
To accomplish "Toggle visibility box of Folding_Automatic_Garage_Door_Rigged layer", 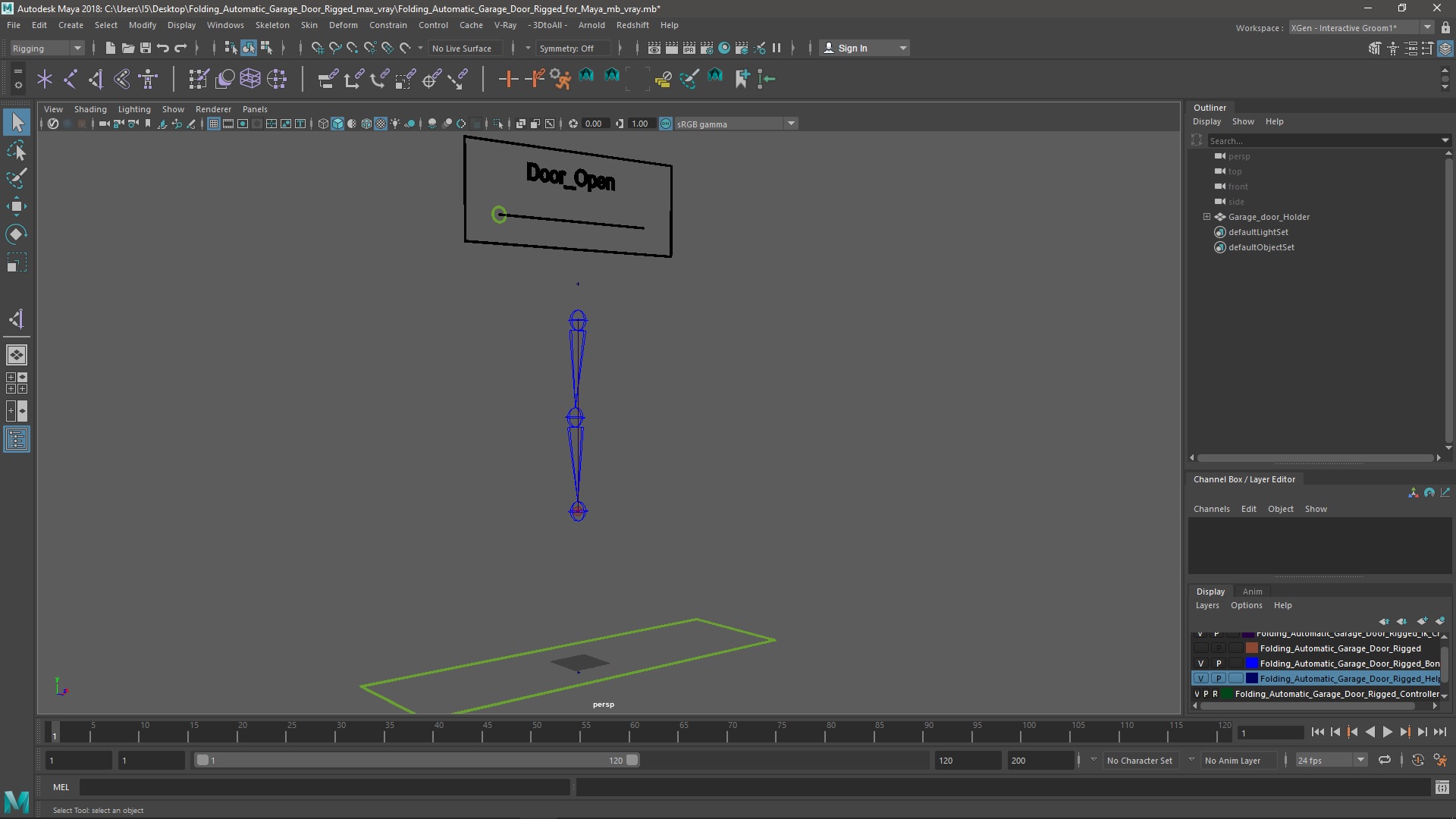I will (x=1200, y=648).
